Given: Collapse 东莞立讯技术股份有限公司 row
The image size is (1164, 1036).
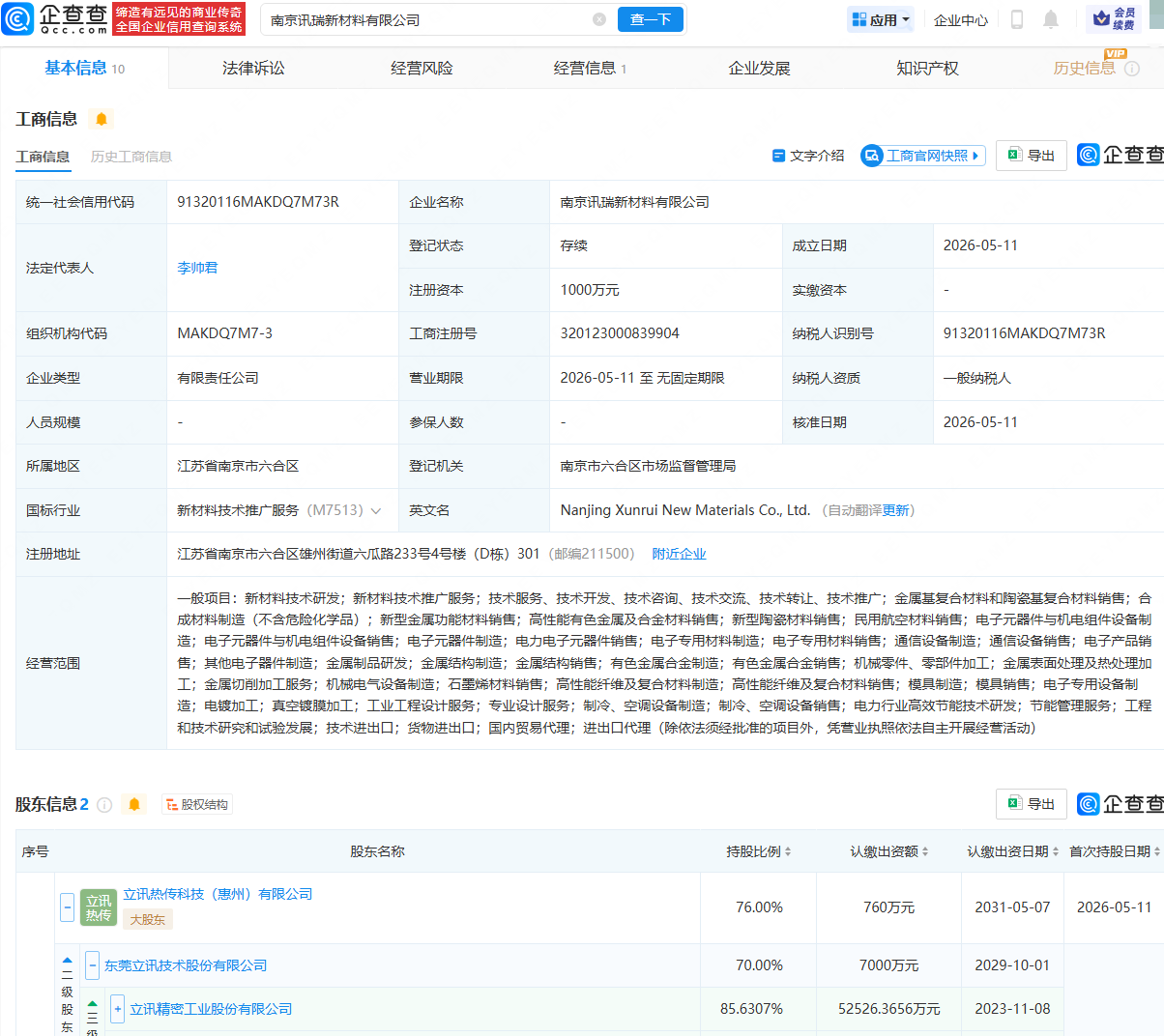Looking at the screenshot, I should pos(93,965).
